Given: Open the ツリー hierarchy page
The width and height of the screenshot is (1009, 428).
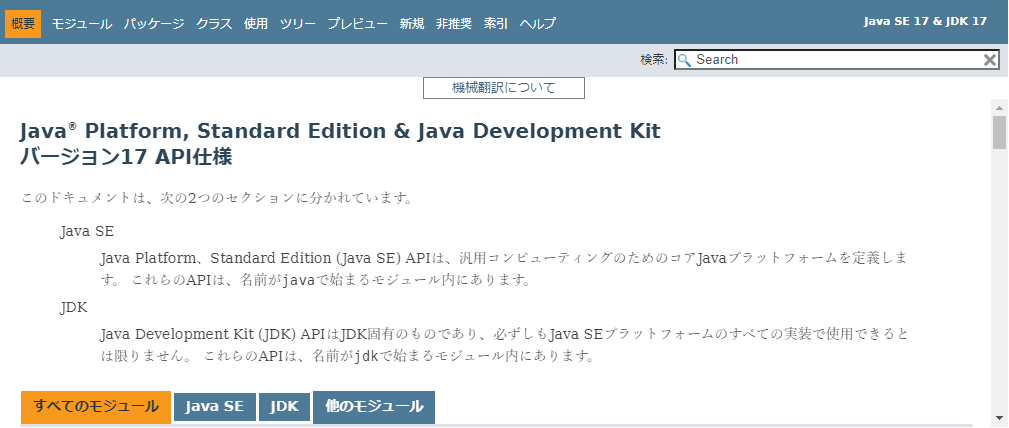Looking at the screenshot, I should pos(298,24).
